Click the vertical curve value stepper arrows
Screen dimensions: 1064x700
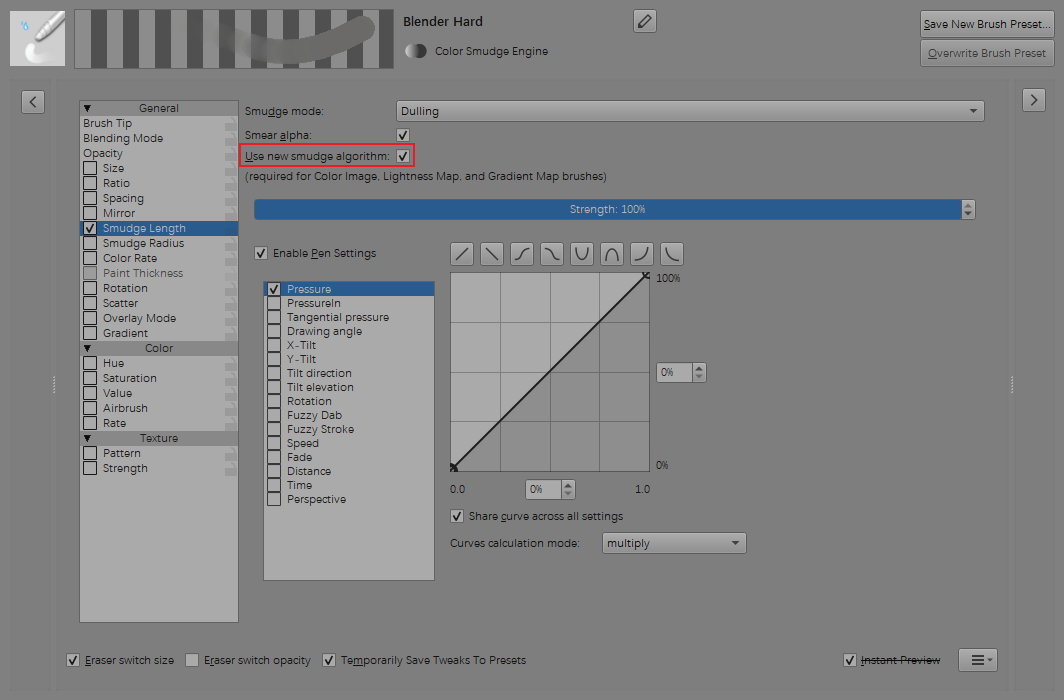coord(700,372)
